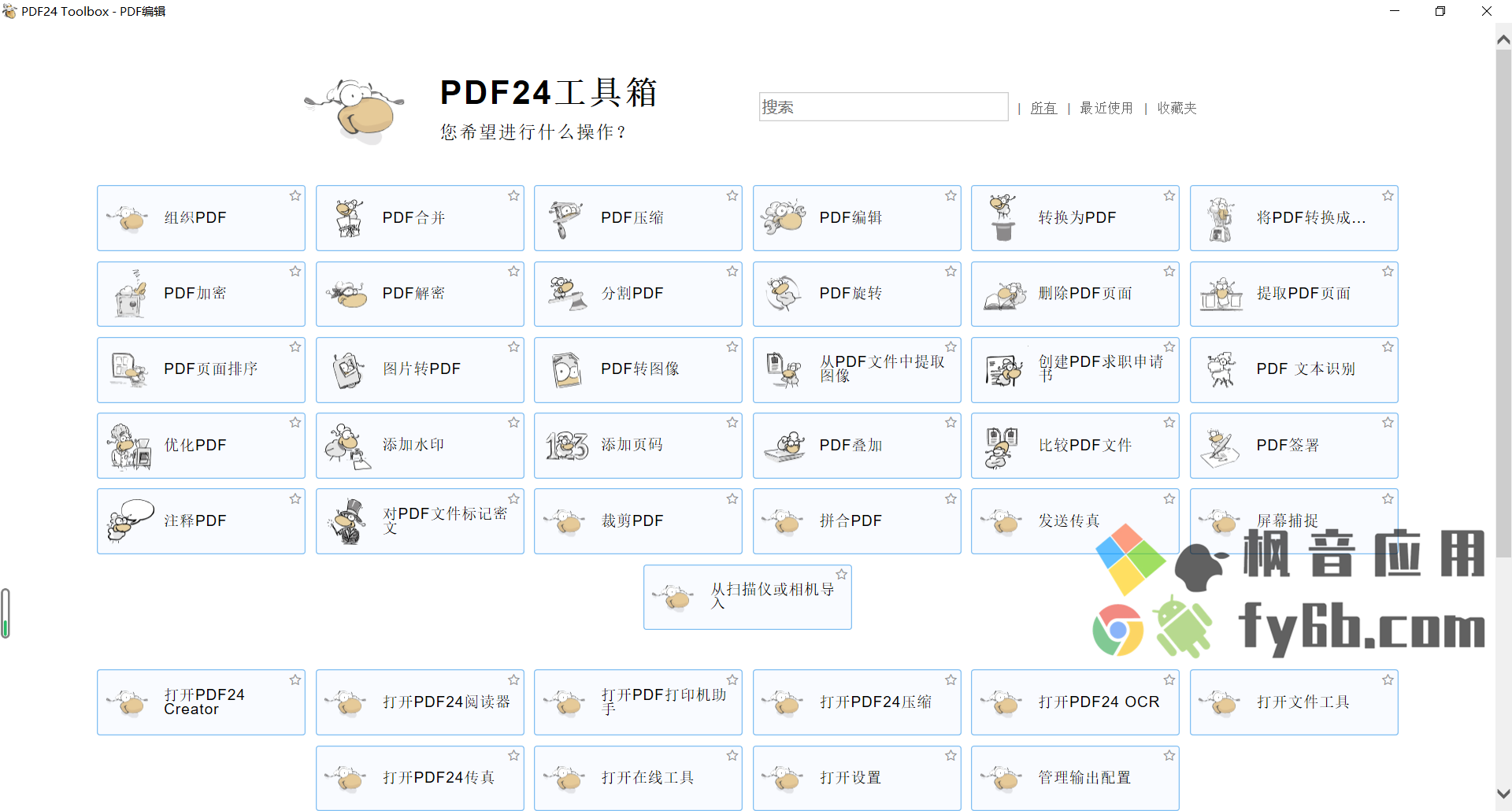This screenshot has width=1512, height=811.
Task: Favorite the 组织PDF tile with its star
Action: [295, 195]
